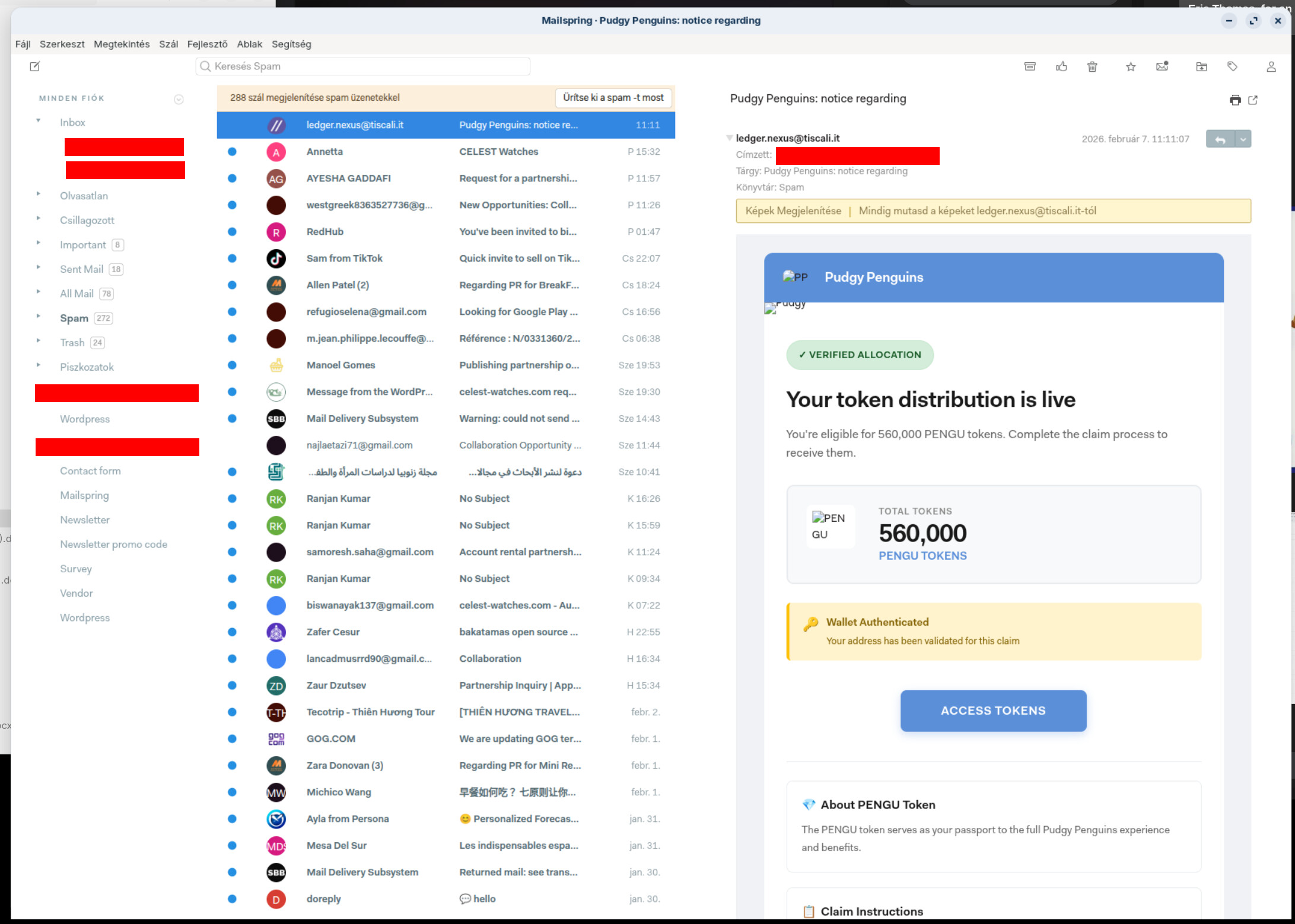Click the compose new message icon
1295x924 pixels.
coord(35,66)
